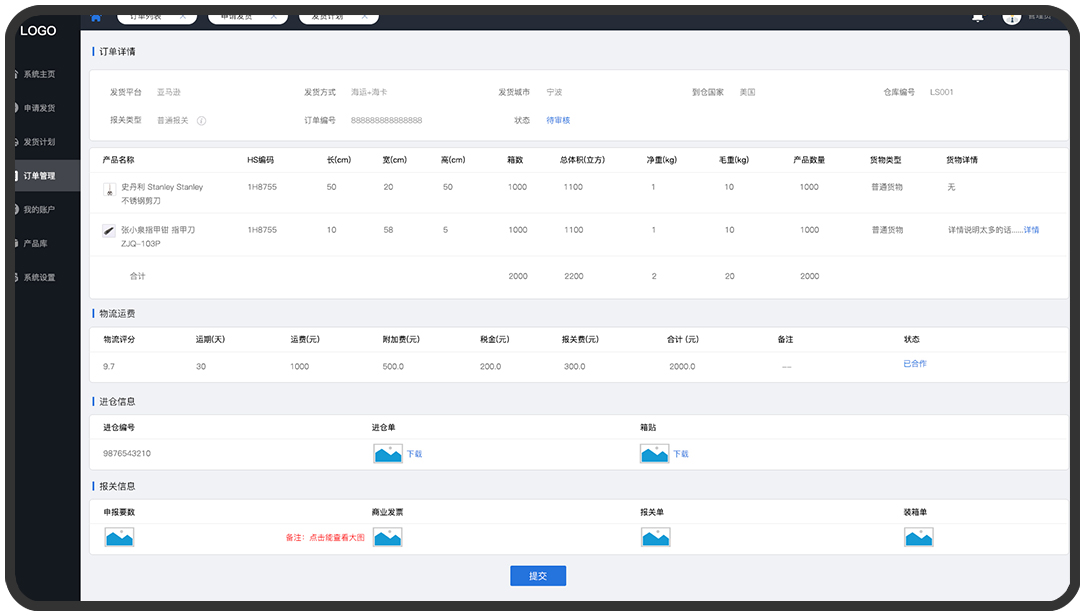
Task: View the 报关单 image
Action: tap(655, 538)
